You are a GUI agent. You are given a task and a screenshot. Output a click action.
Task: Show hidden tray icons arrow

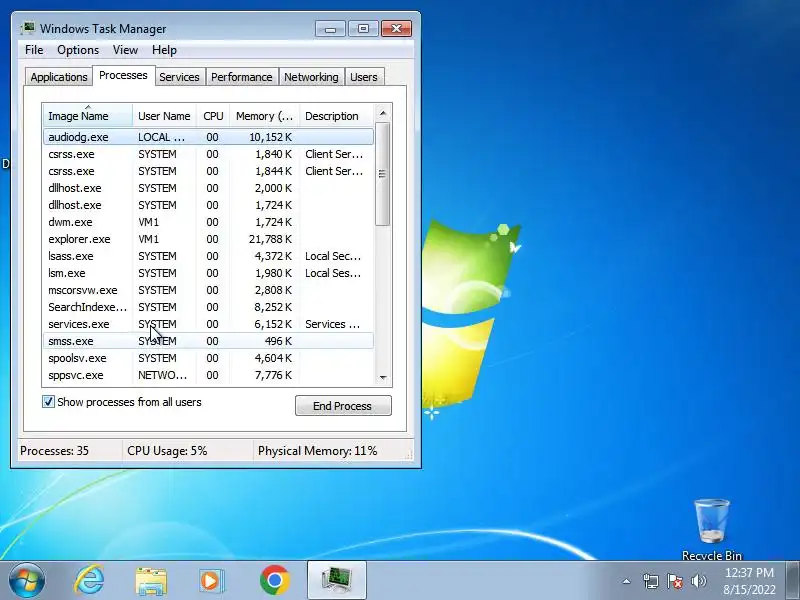626,581
